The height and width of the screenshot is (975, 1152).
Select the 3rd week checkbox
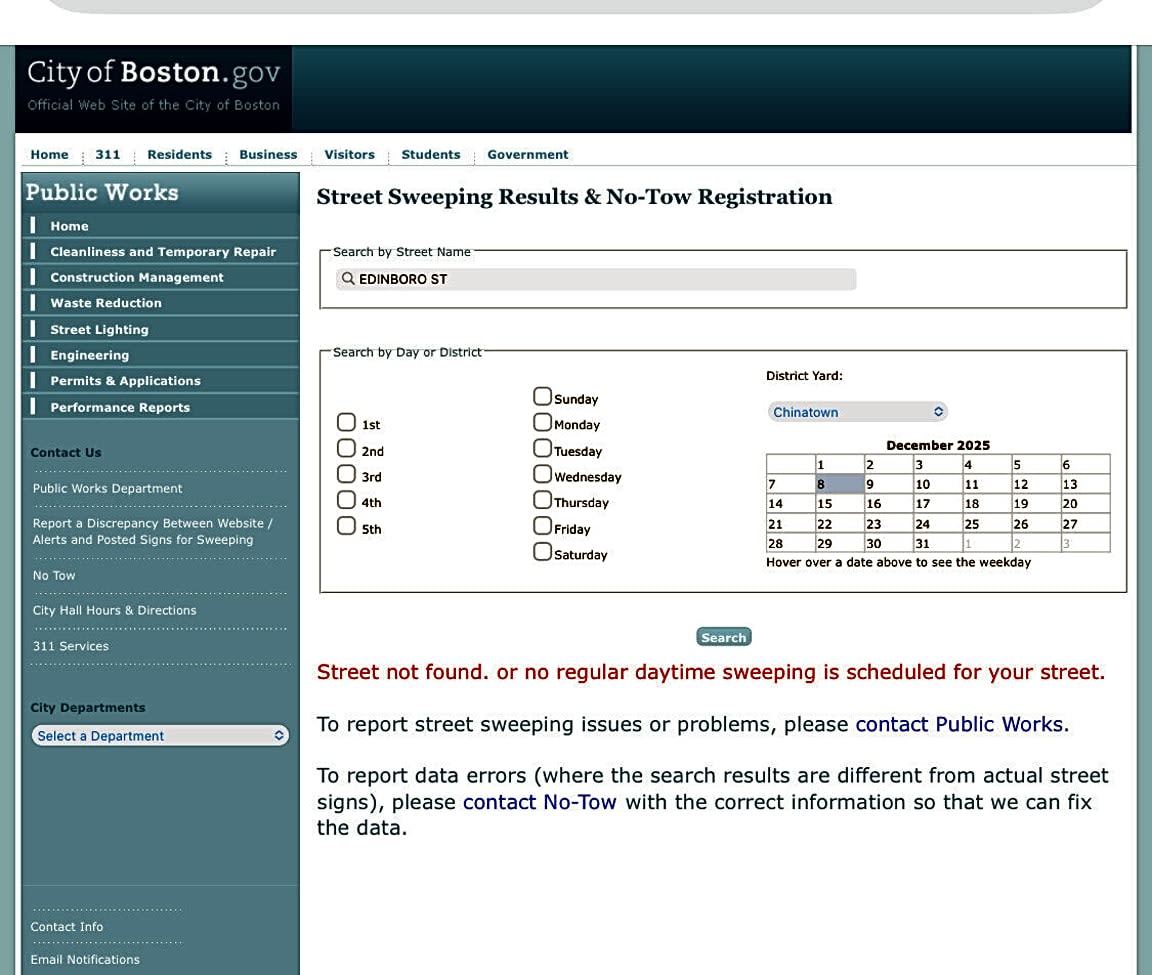click(346, 474)
